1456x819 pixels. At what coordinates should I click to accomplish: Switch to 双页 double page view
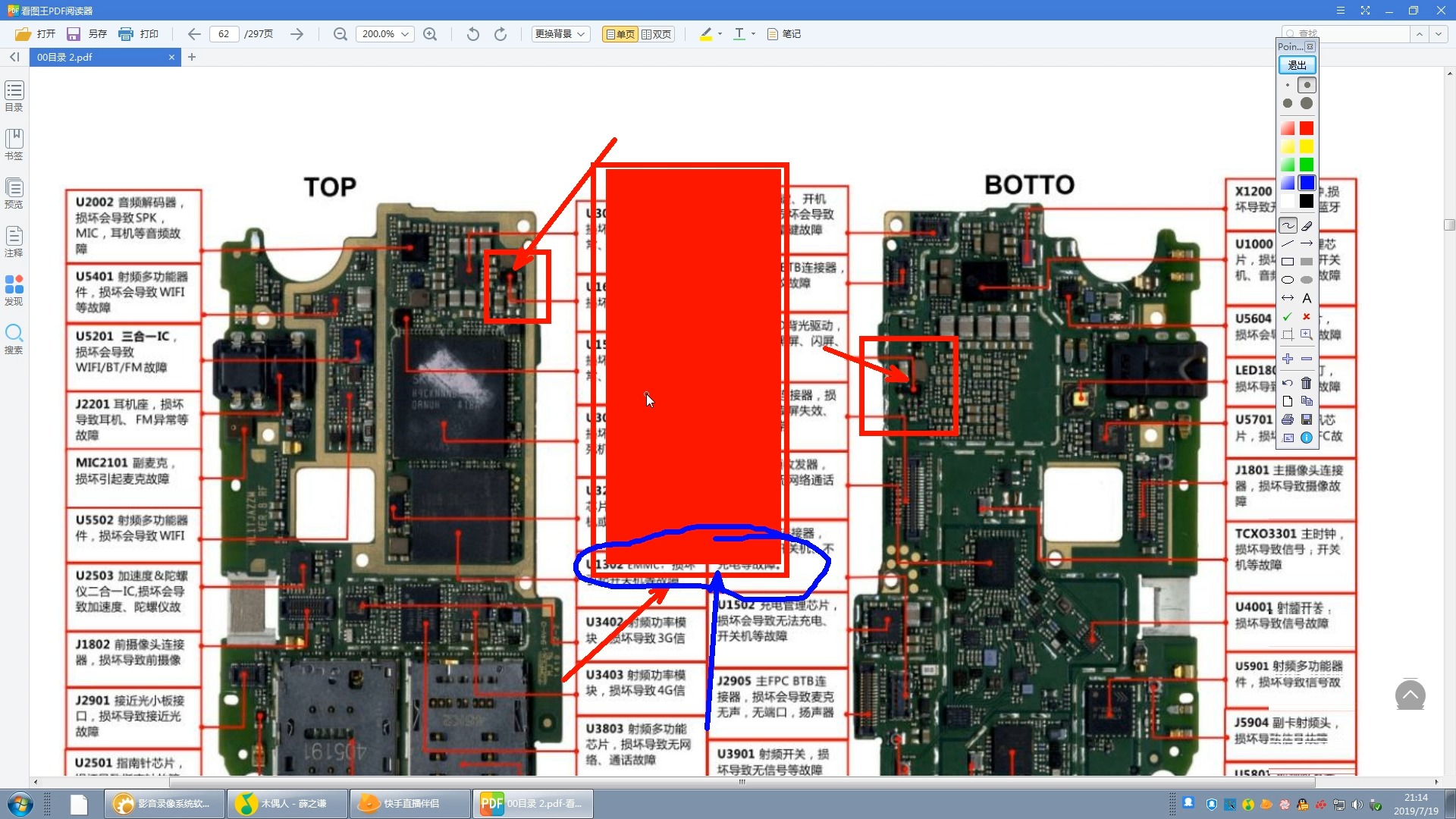657,34
